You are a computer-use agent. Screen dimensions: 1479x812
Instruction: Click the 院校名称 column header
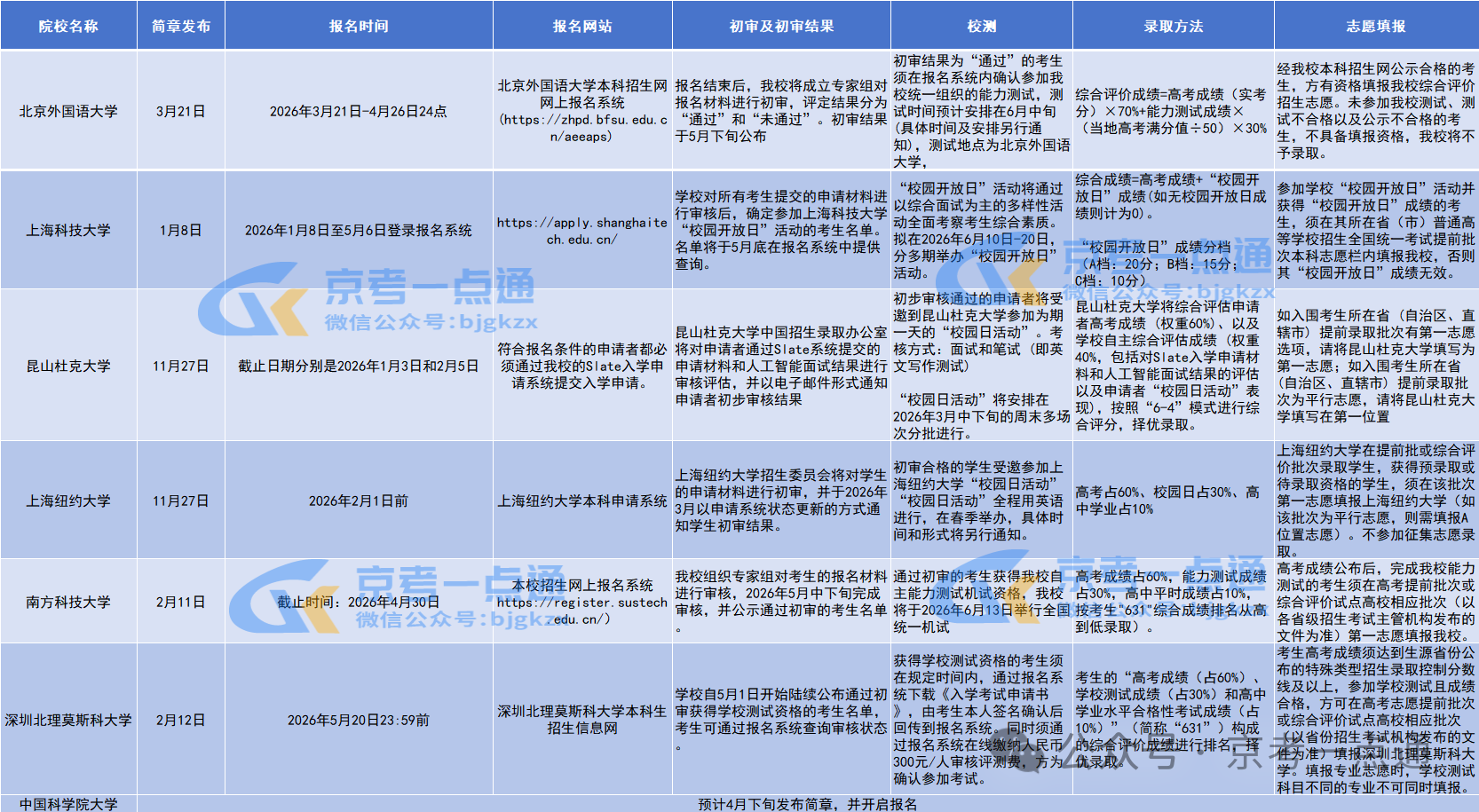point(68,26)
